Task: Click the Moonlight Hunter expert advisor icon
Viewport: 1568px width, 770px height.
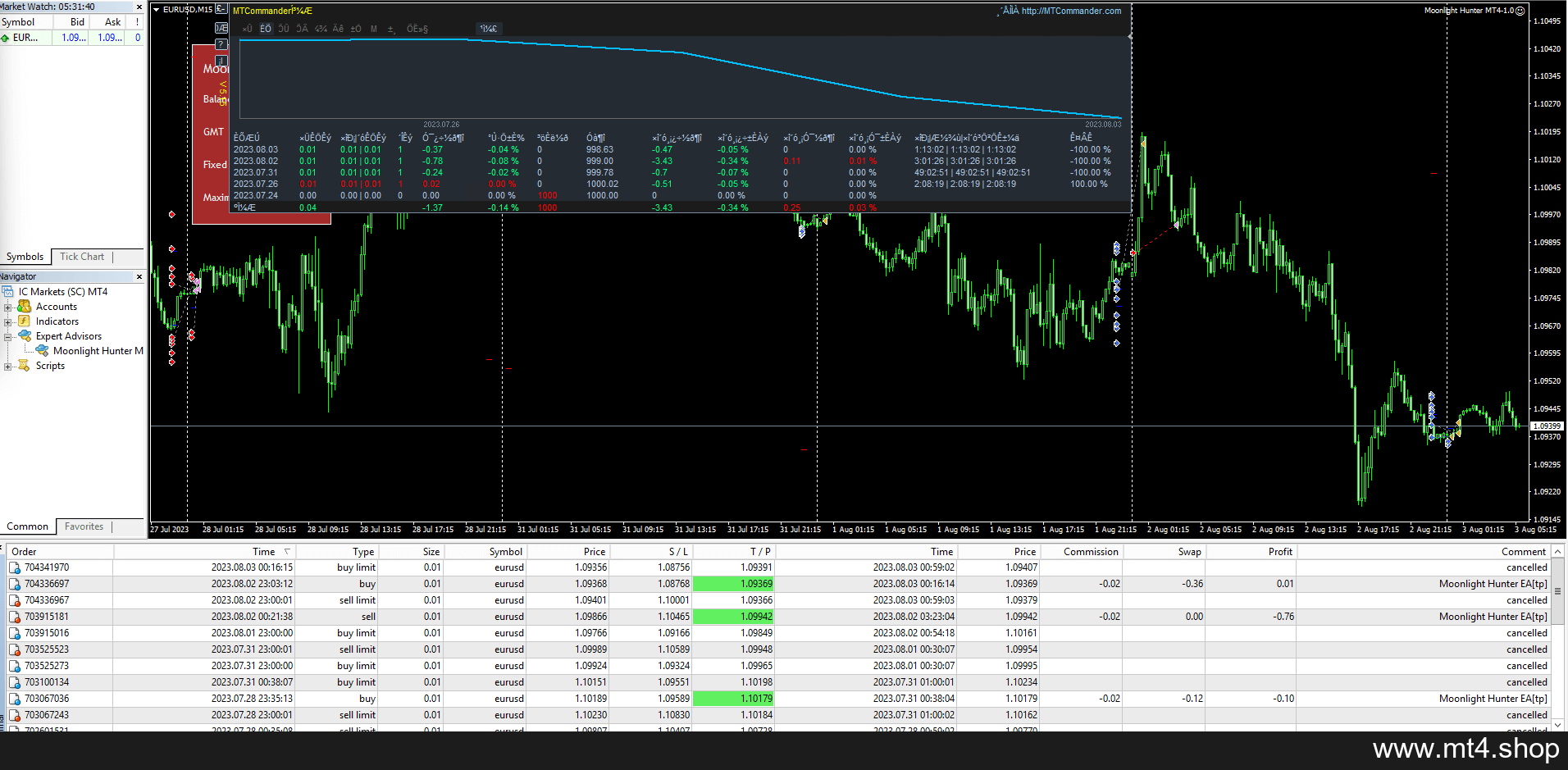Action: tap(42, 351)
